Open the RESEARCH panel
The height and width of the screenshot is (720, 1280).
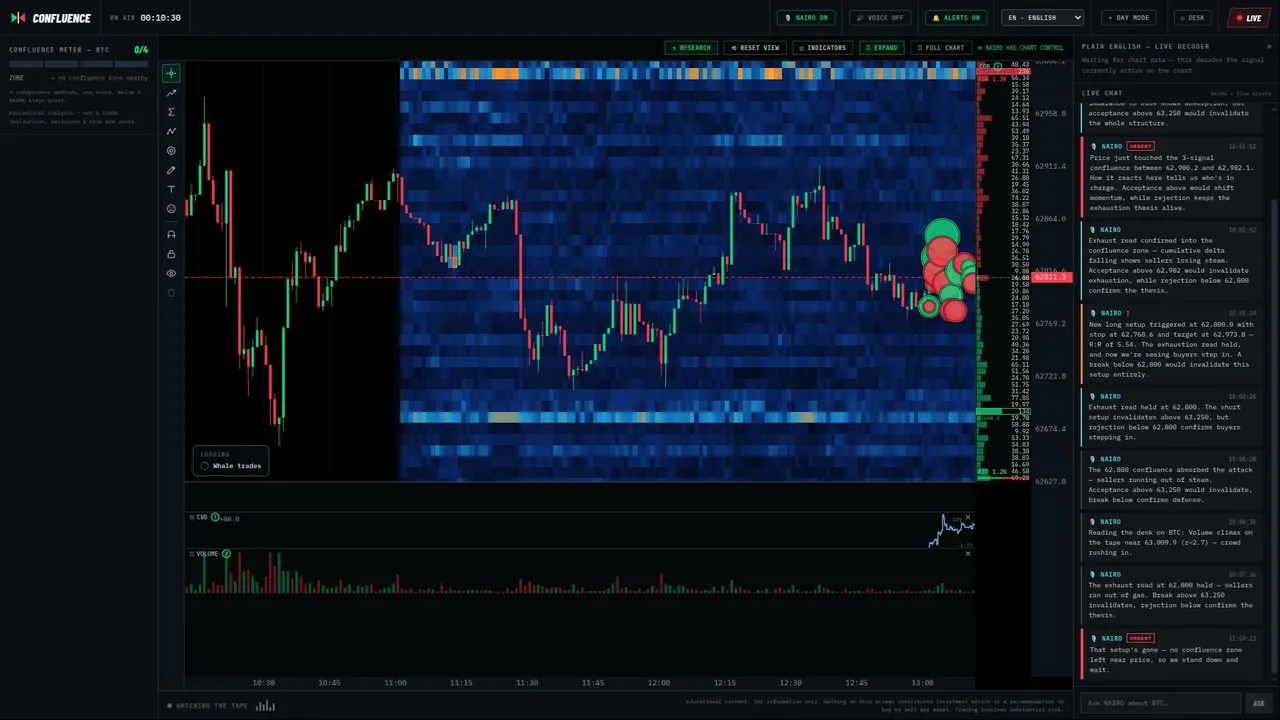pyautogui.click(x=691, y=48)
